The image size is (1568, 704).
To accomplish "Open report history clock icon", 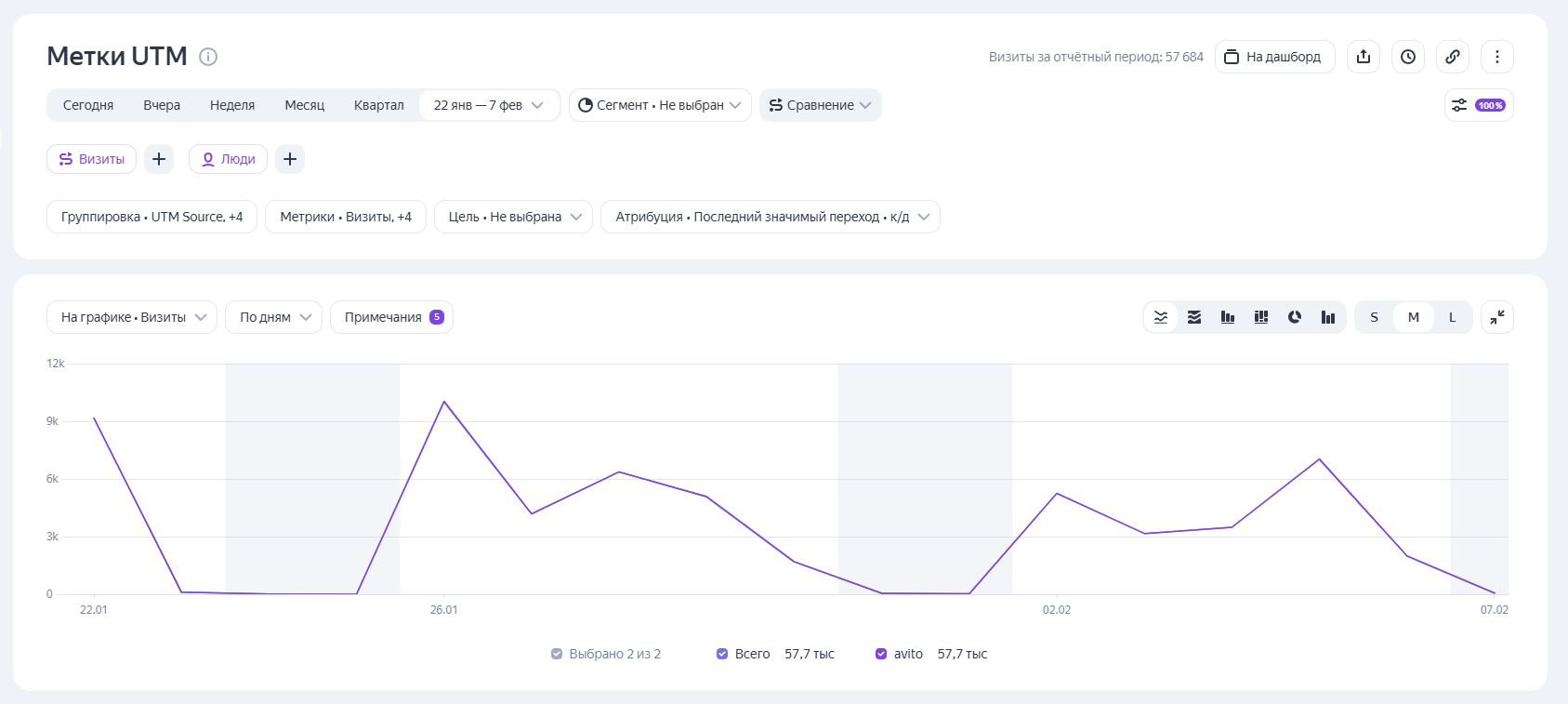I will (x=1408, y=57).
